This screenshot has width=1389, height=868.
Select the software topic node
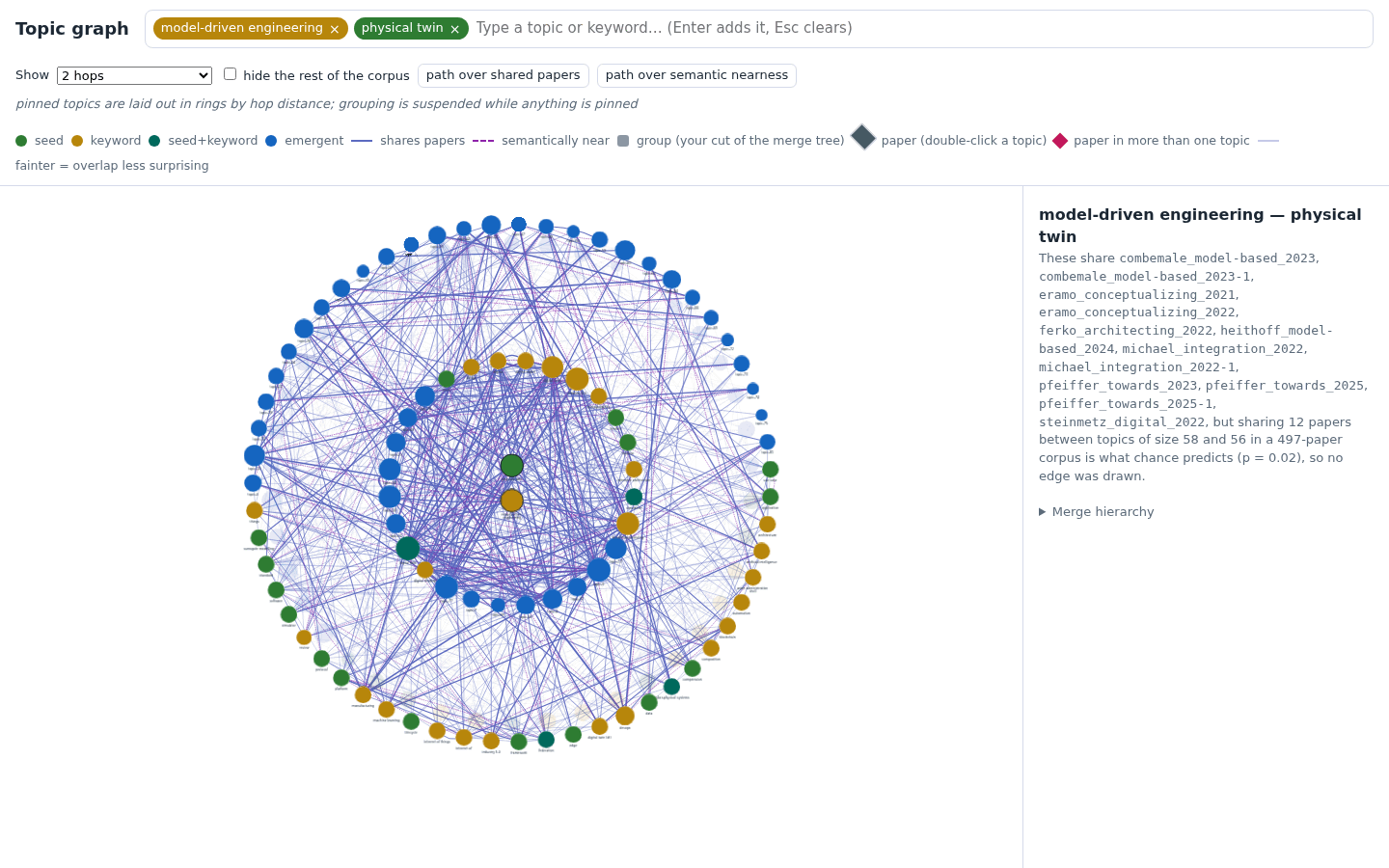pyautogui.click(x=276, y=590)
